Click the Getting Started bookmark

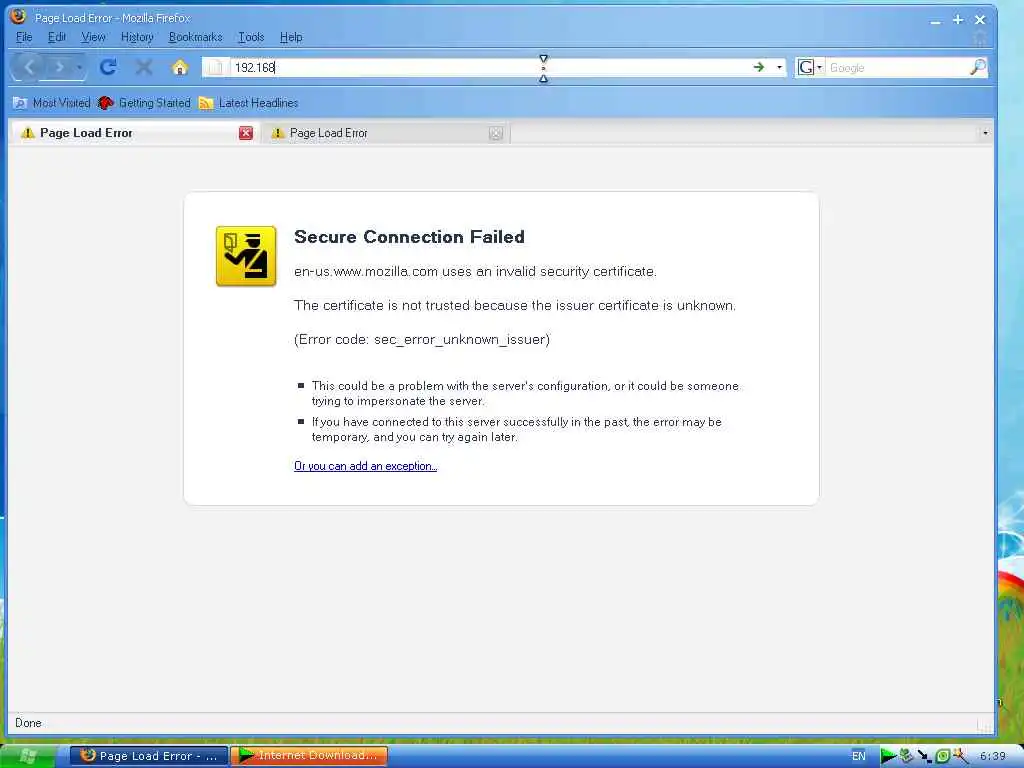pos(144,103)
